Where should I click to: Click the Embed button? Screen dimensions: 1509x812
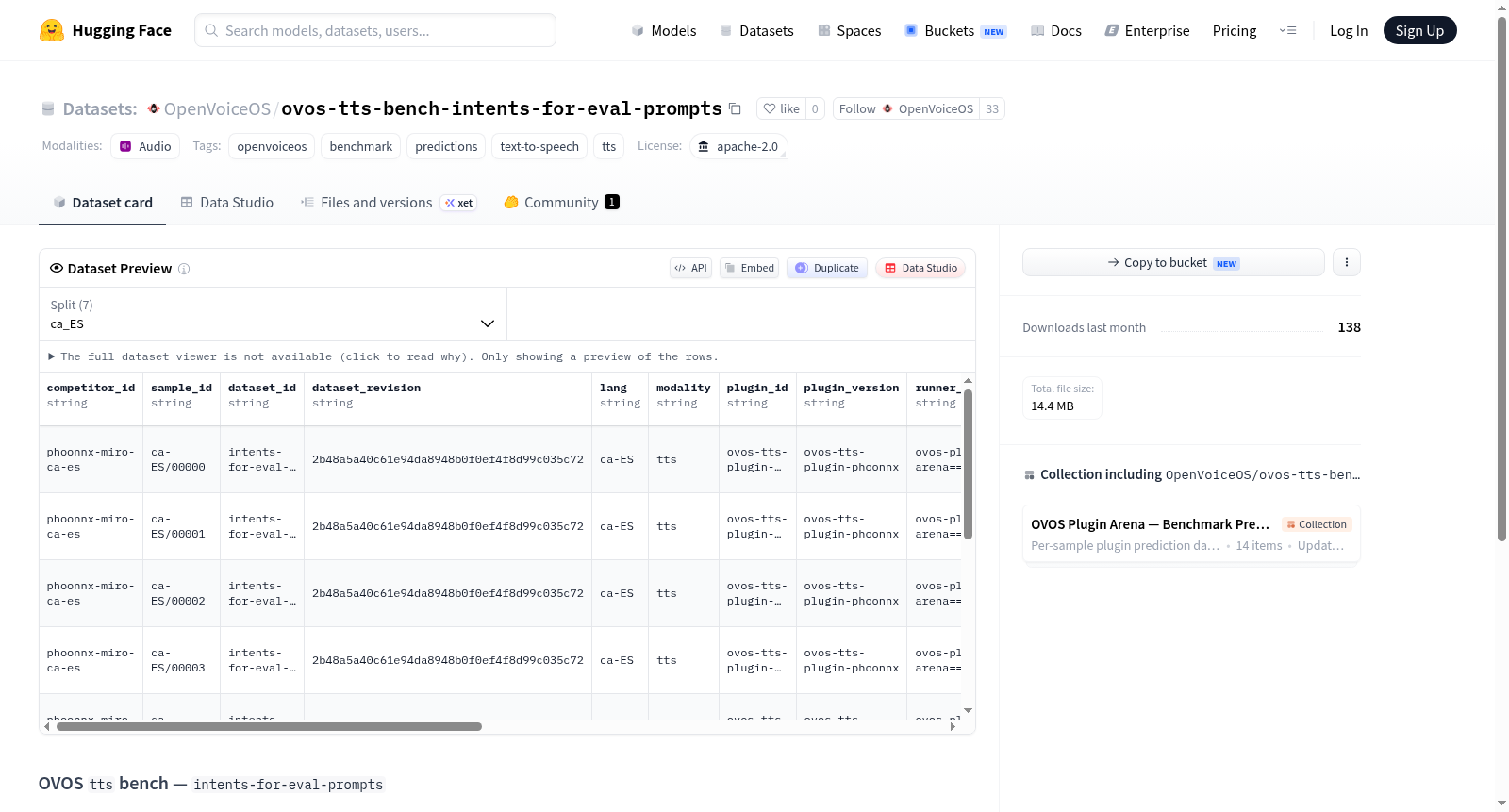[751, 268]
